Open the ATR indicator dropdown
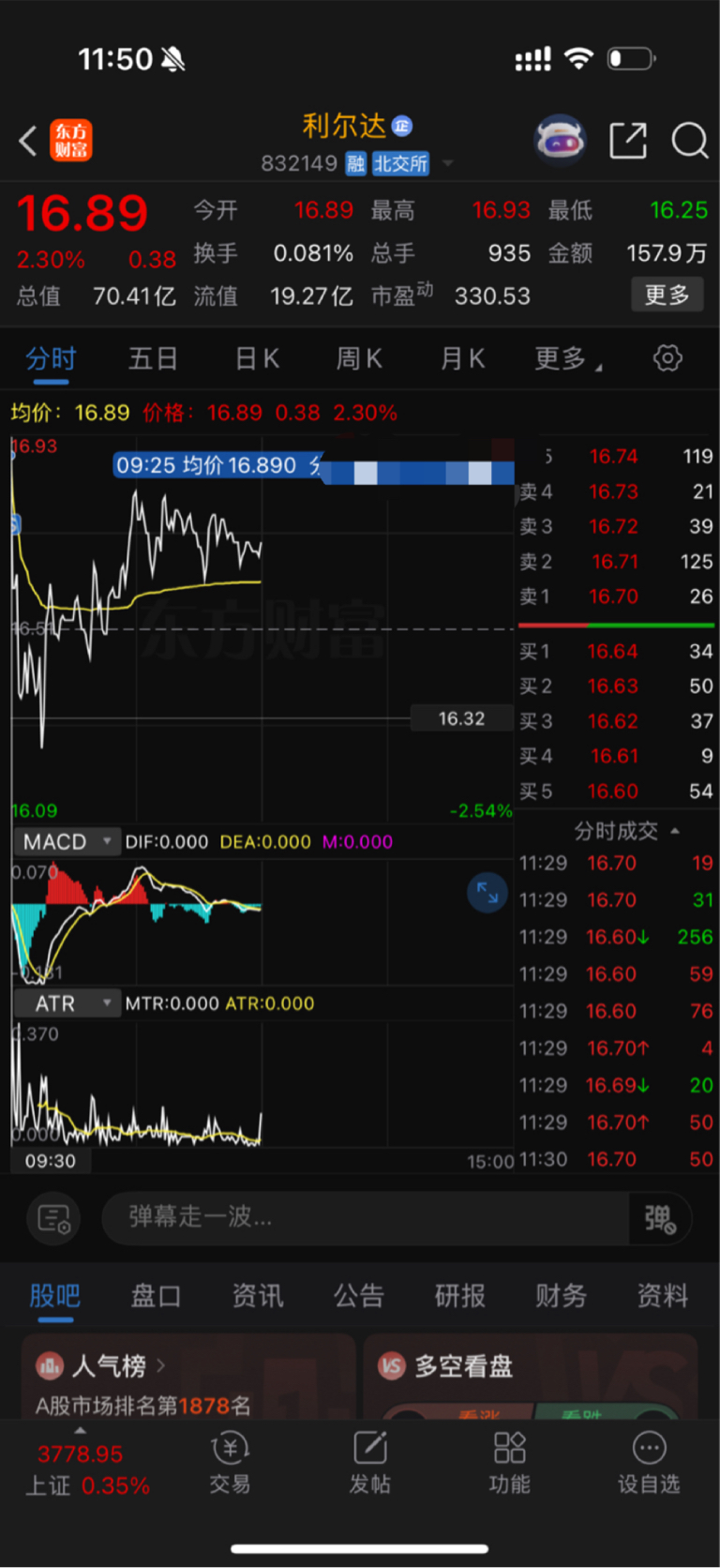This screenshot has height=1568, width=720. click(67, 1003)
